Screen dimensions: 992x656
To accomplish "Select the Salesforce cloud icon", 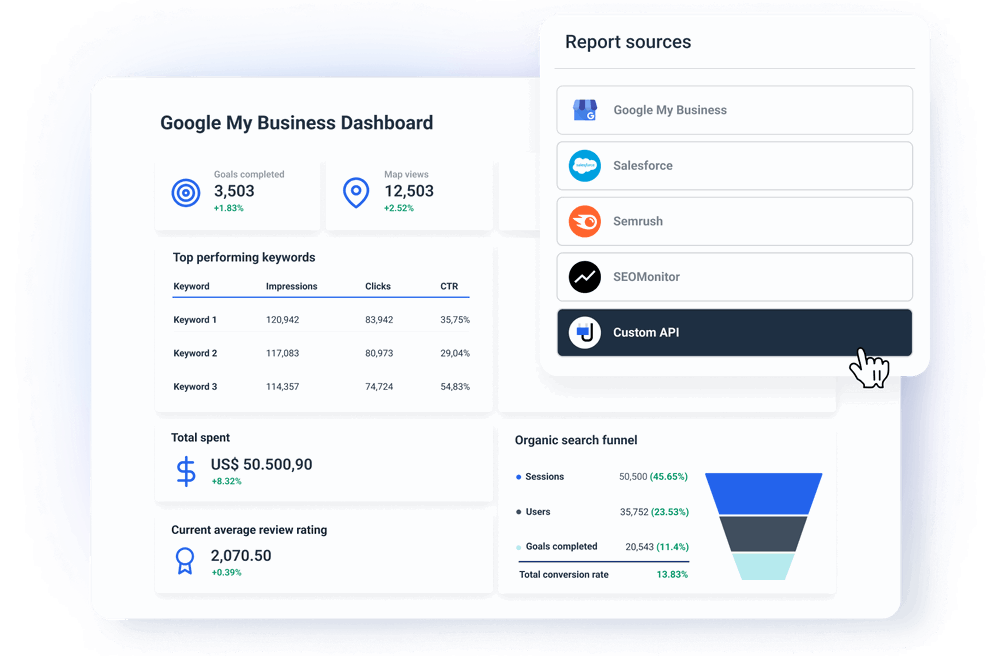I will [x=584, y=166].
